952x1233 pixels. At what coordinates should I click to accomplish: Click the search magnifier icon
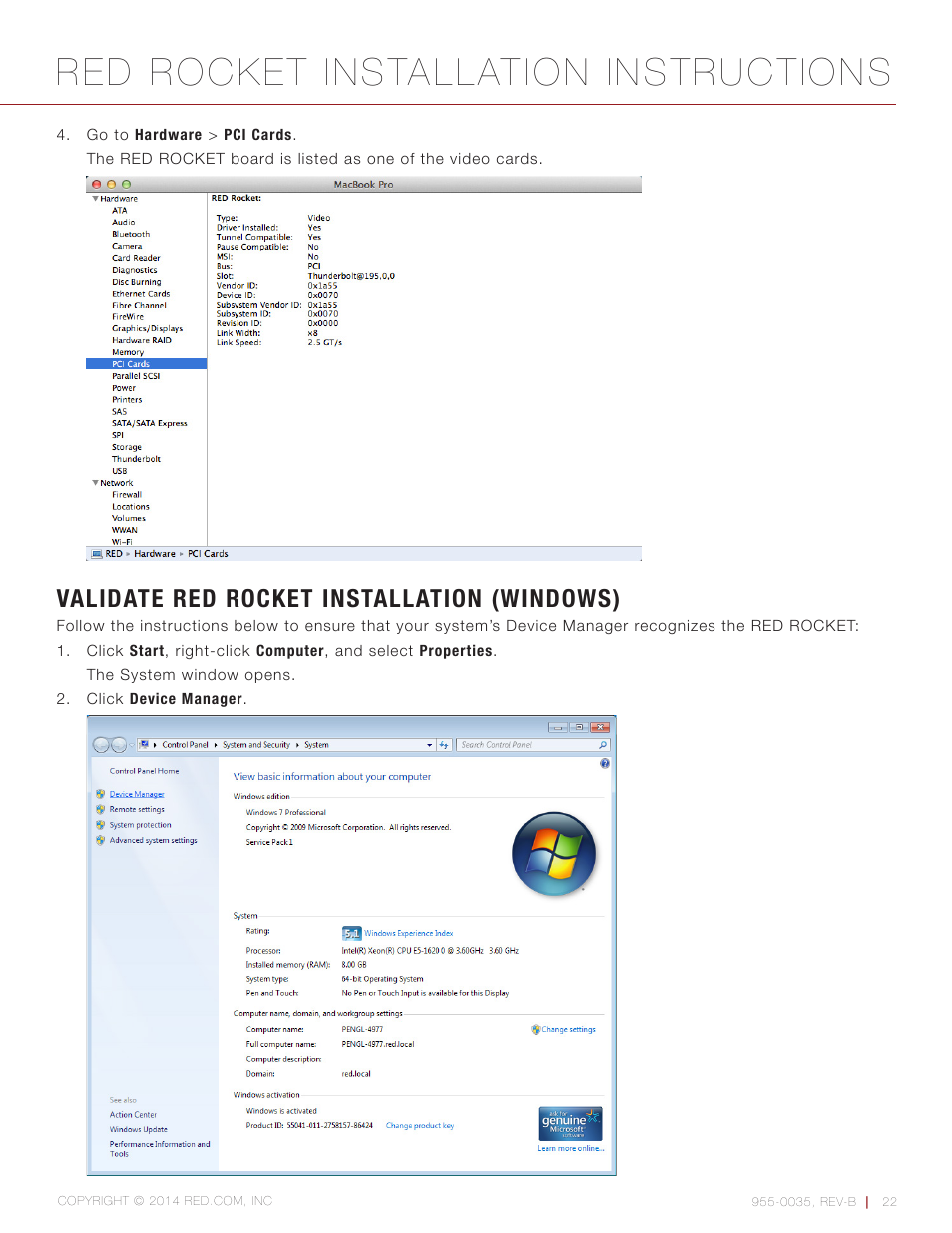[x=603, y=745]
